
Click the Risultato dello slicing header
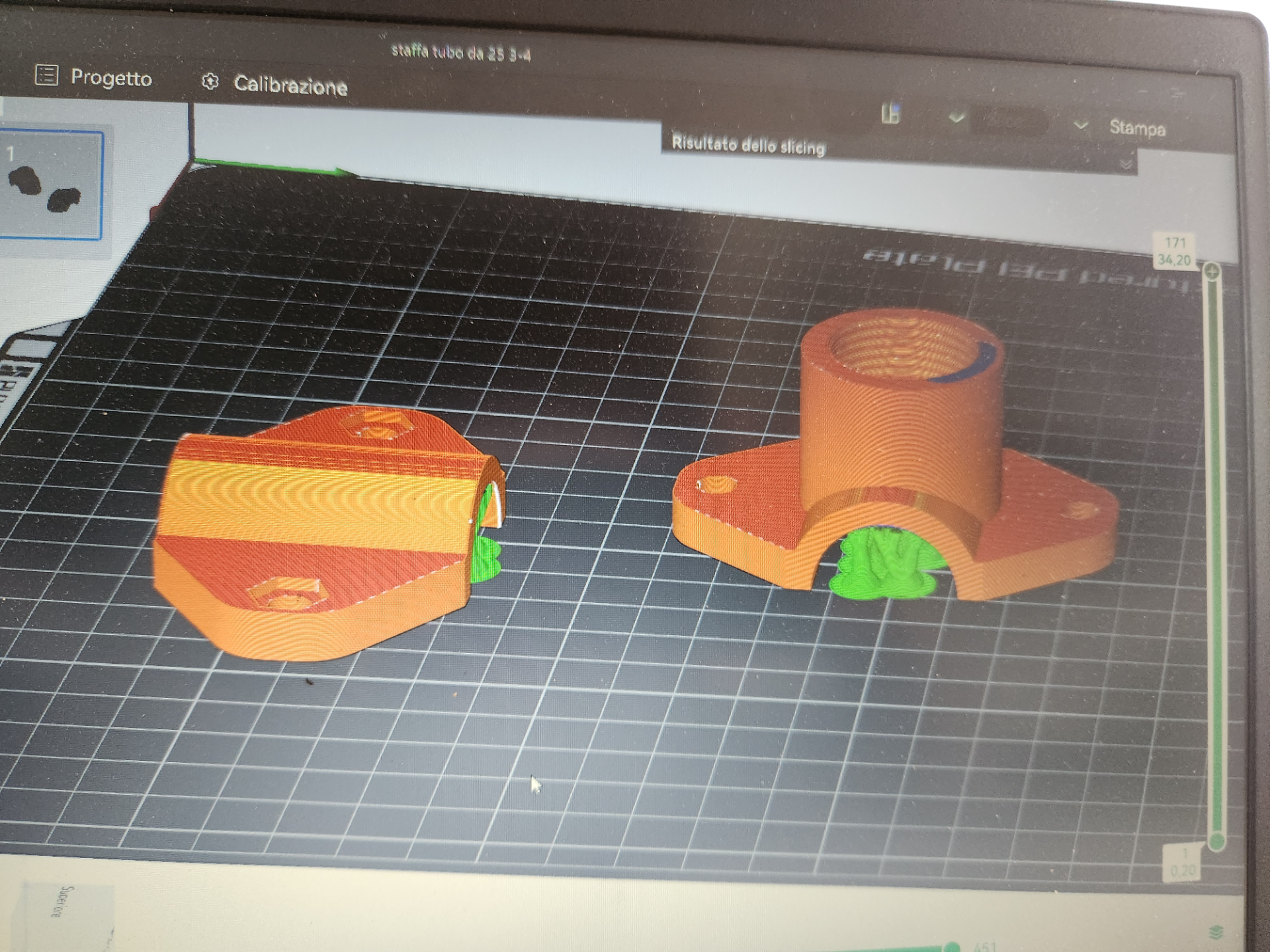tap(748, 144)
